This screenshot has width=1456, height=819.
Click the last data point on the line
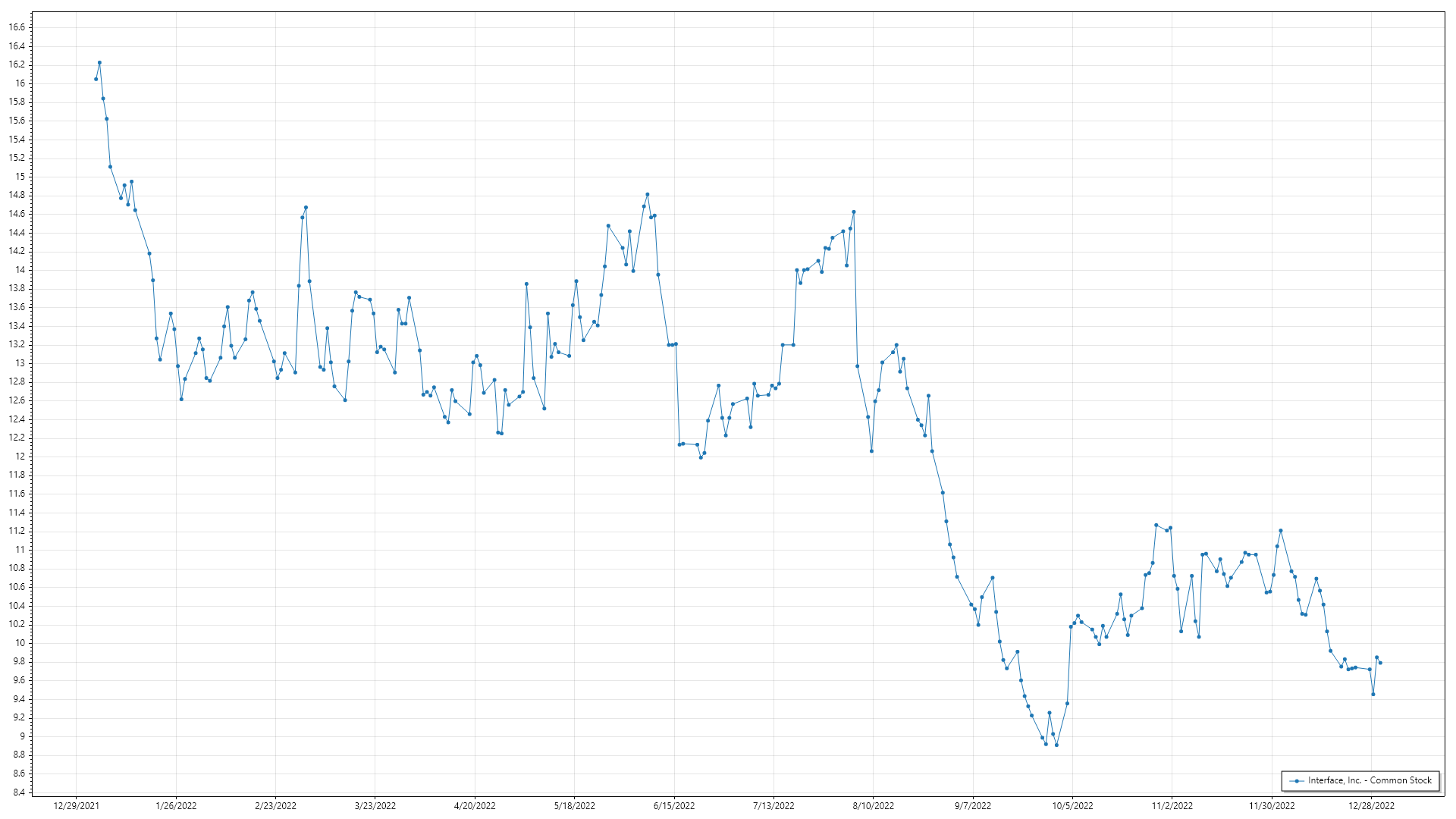tap(1380, 664)
